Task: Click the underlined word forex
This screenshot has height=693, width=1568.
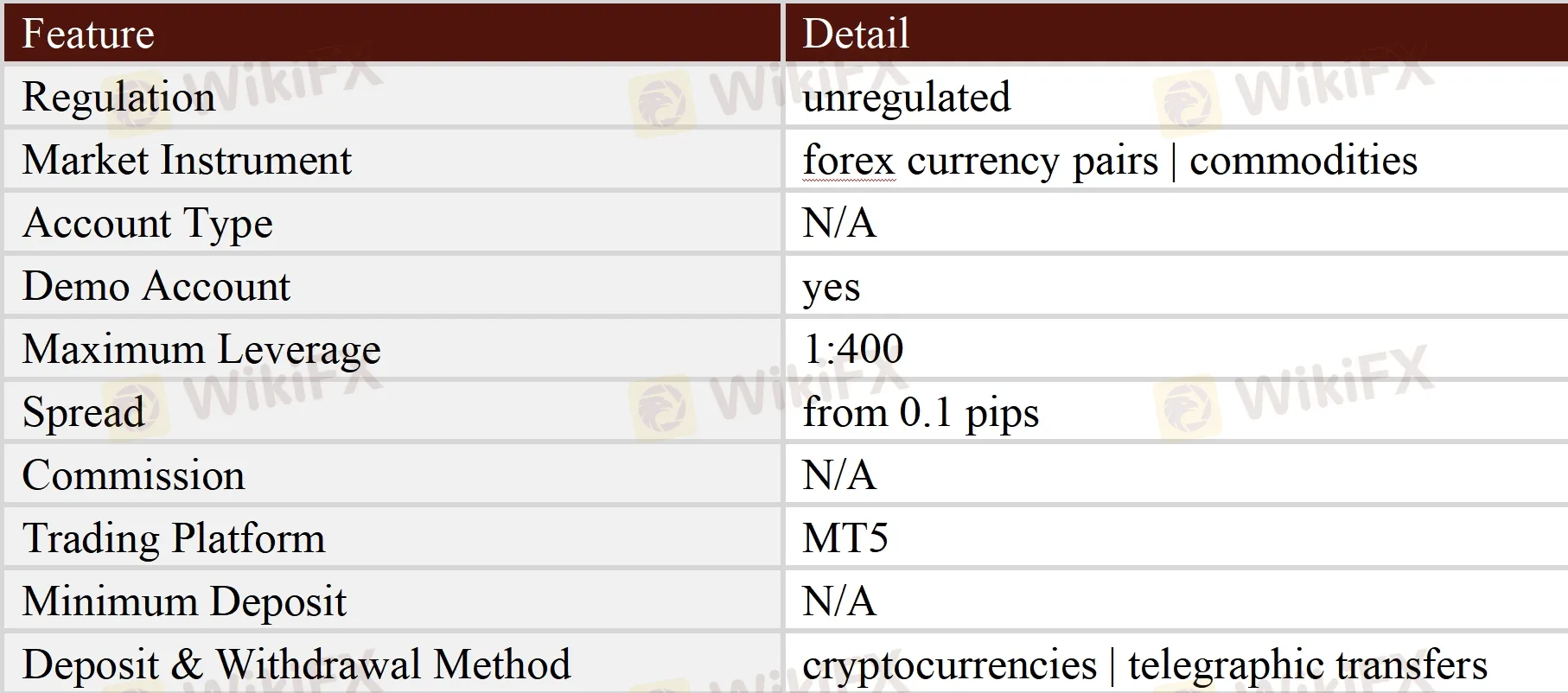Action: tap(848, 161)
